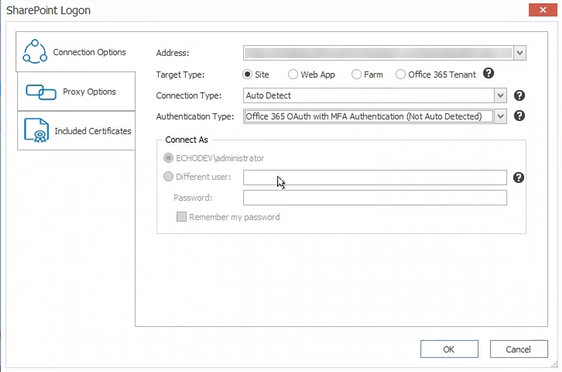The image size is (562, 372).
Task: Open help icon beside Connection Type
Action: (x=519, y=96)
